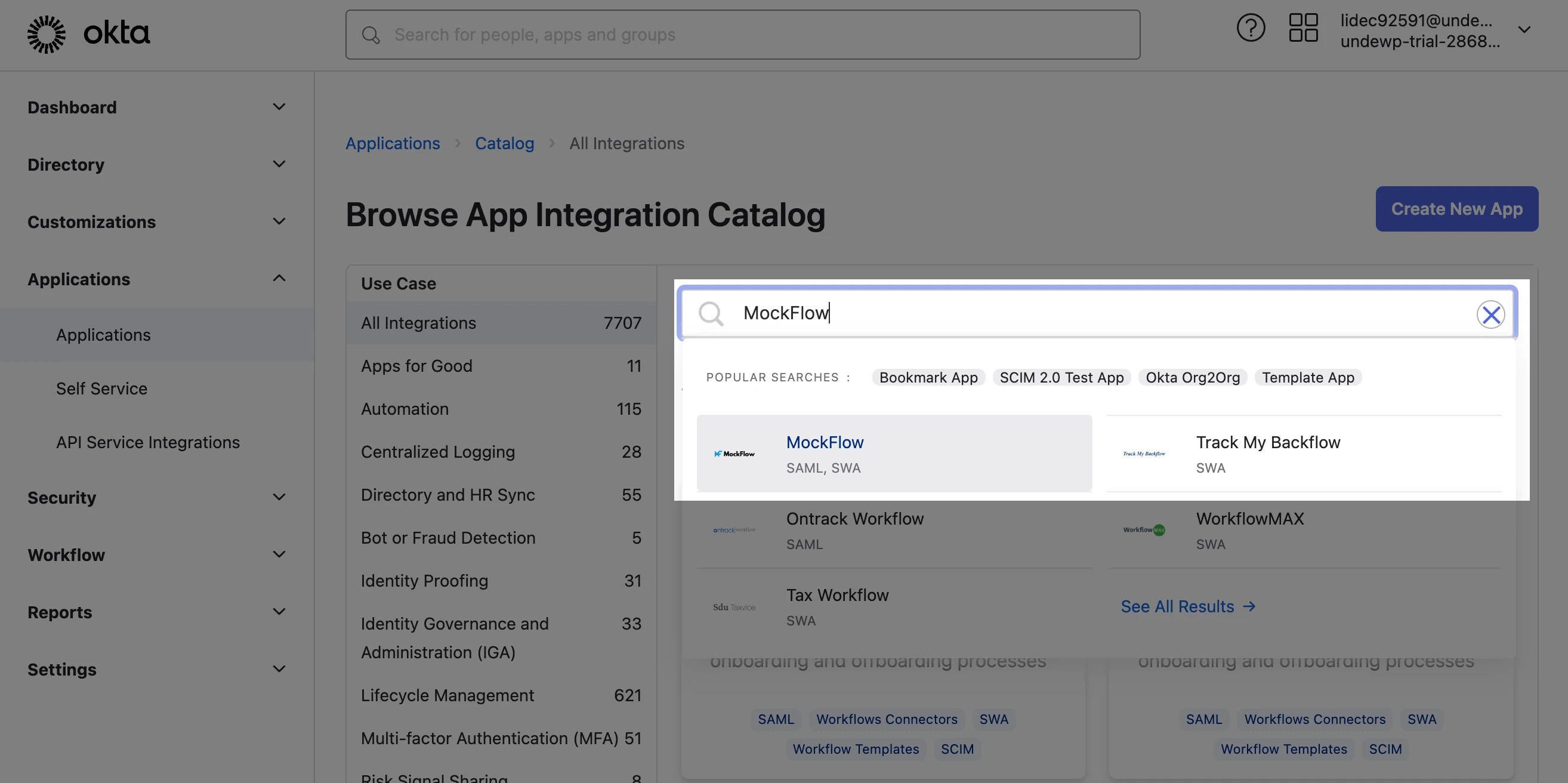Open the apps grid icon
This screenshot has width=1568, height=783.
[x=1303, y=28]
